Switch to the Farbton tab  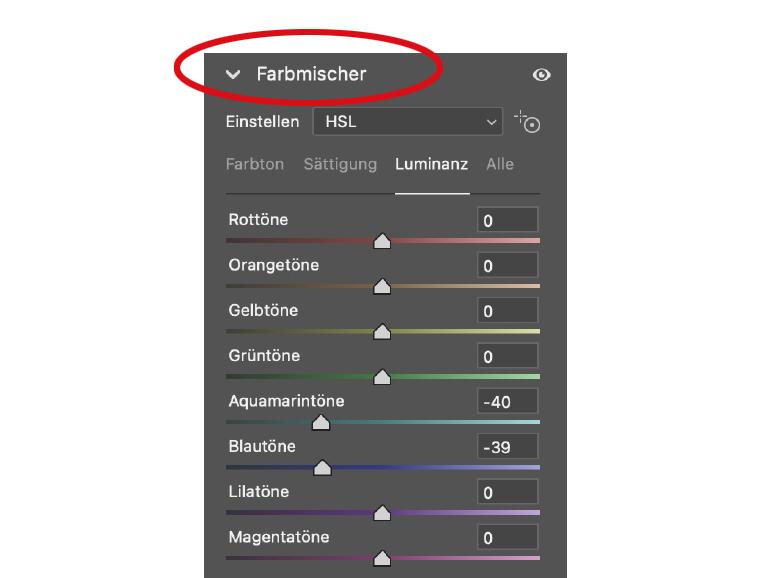tap(255, 164)
